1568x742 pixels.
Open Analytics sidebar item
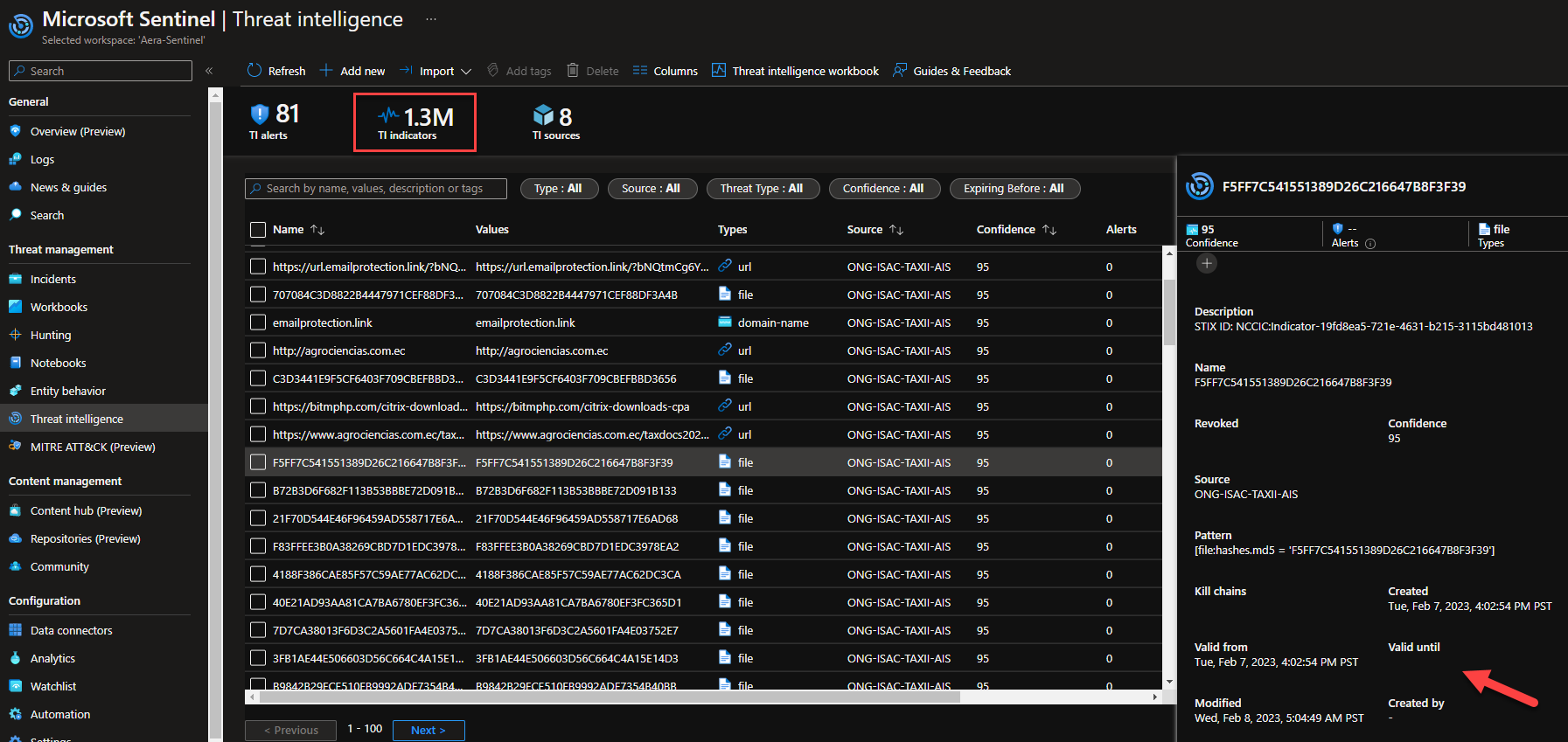coord(52,658)
